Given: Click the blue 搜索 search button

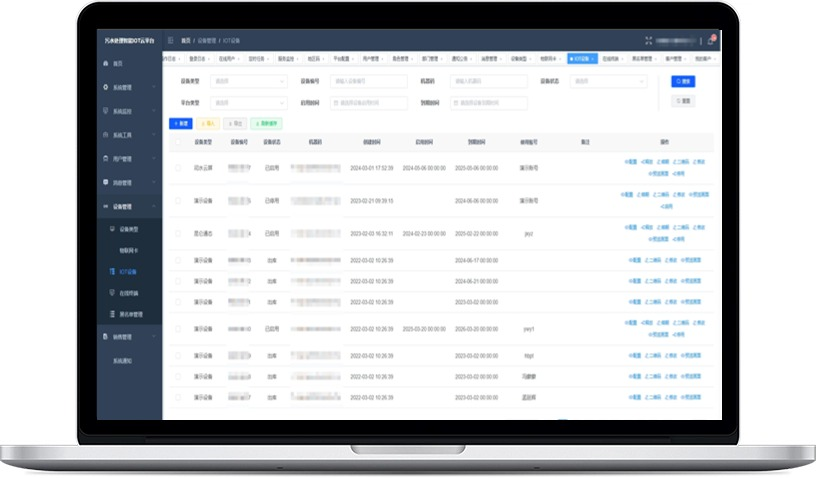Looking at the screenshot, I should [683, 81].
